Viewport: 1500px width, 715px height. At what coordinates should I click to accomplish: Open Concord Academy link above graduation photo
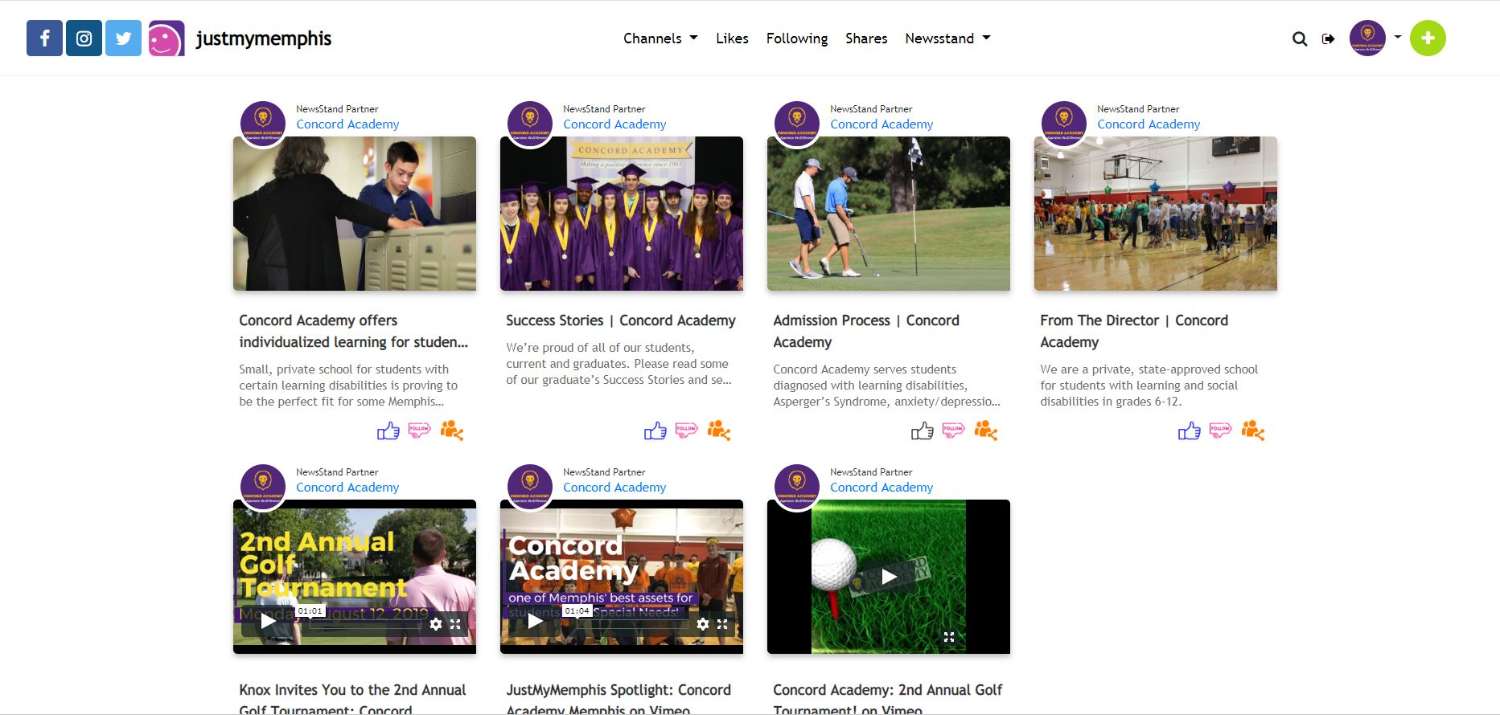tap(614, 124)
